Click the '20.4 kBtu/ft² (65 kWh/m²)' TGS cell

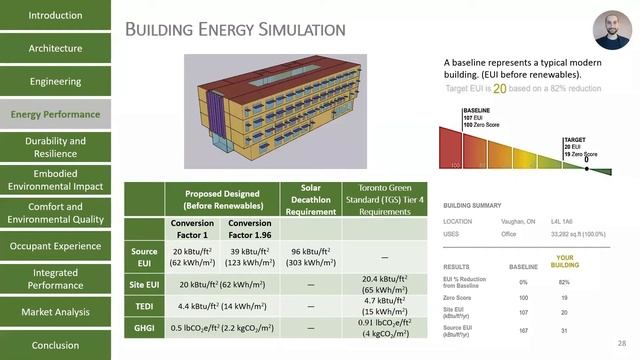384,284
